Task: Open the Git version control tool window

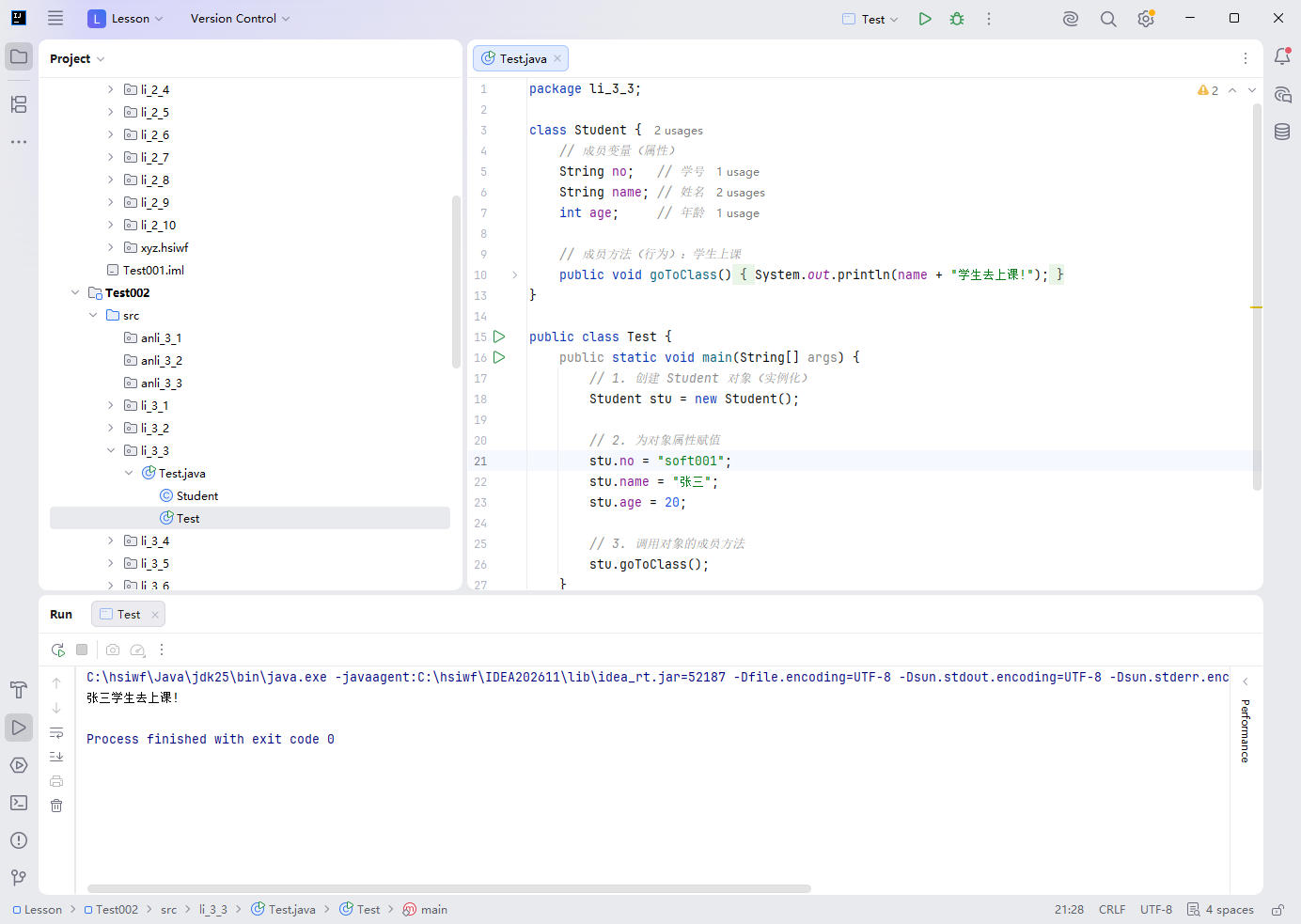Action: pyautogui.click(x=19, y=878)
